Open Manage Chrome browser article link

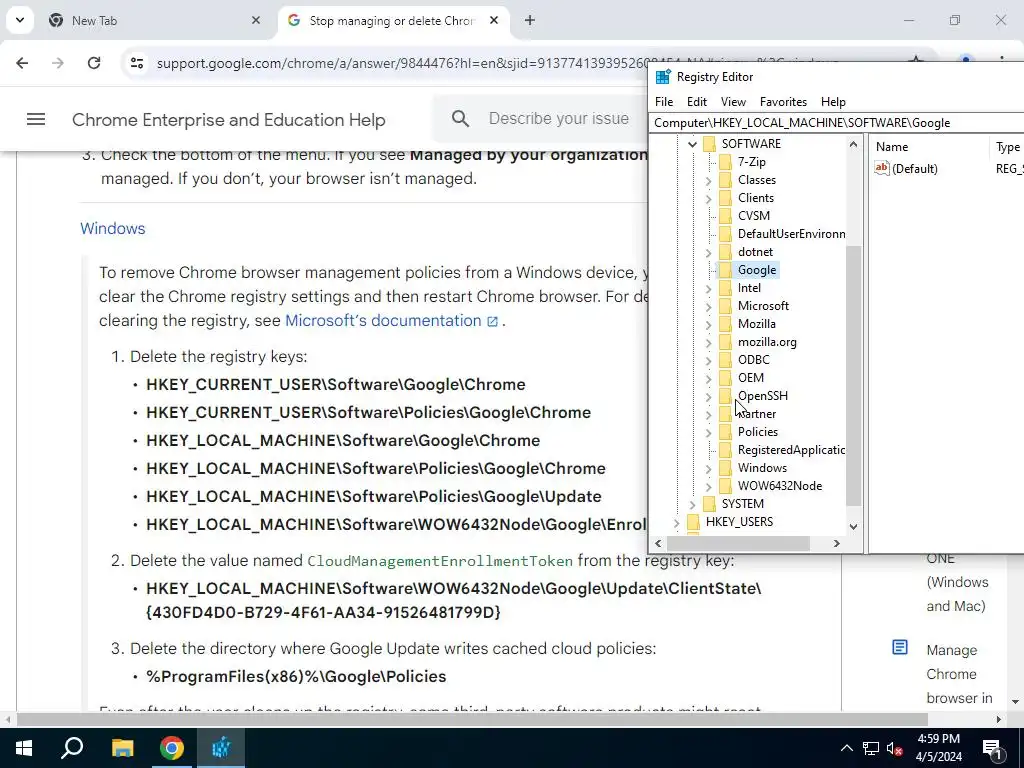(959, 674)
